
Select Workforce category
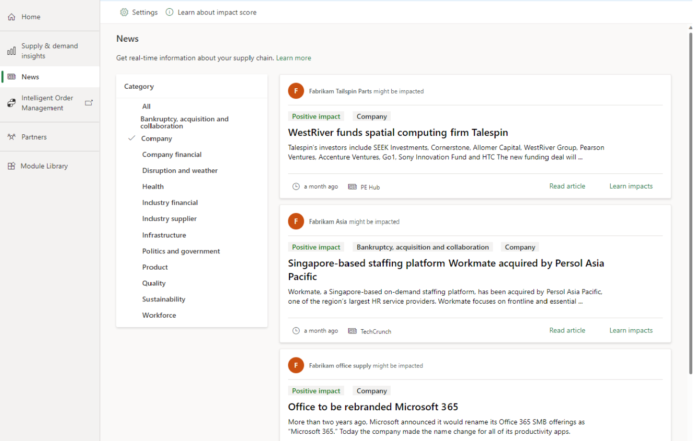pos(159,315)
